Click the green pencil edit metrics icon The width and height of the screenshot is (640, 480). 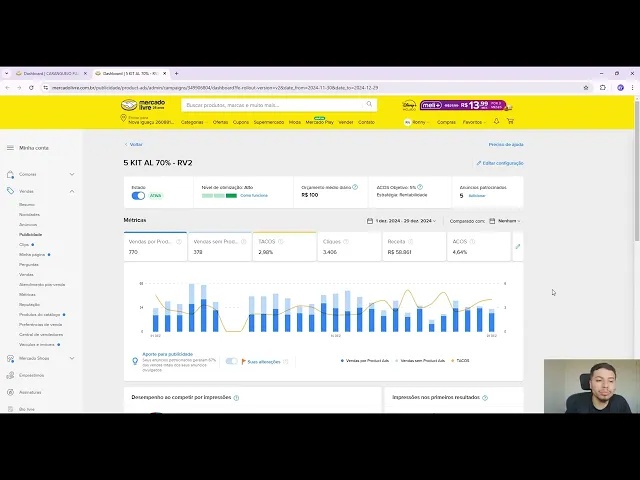[x=518, y=247]
